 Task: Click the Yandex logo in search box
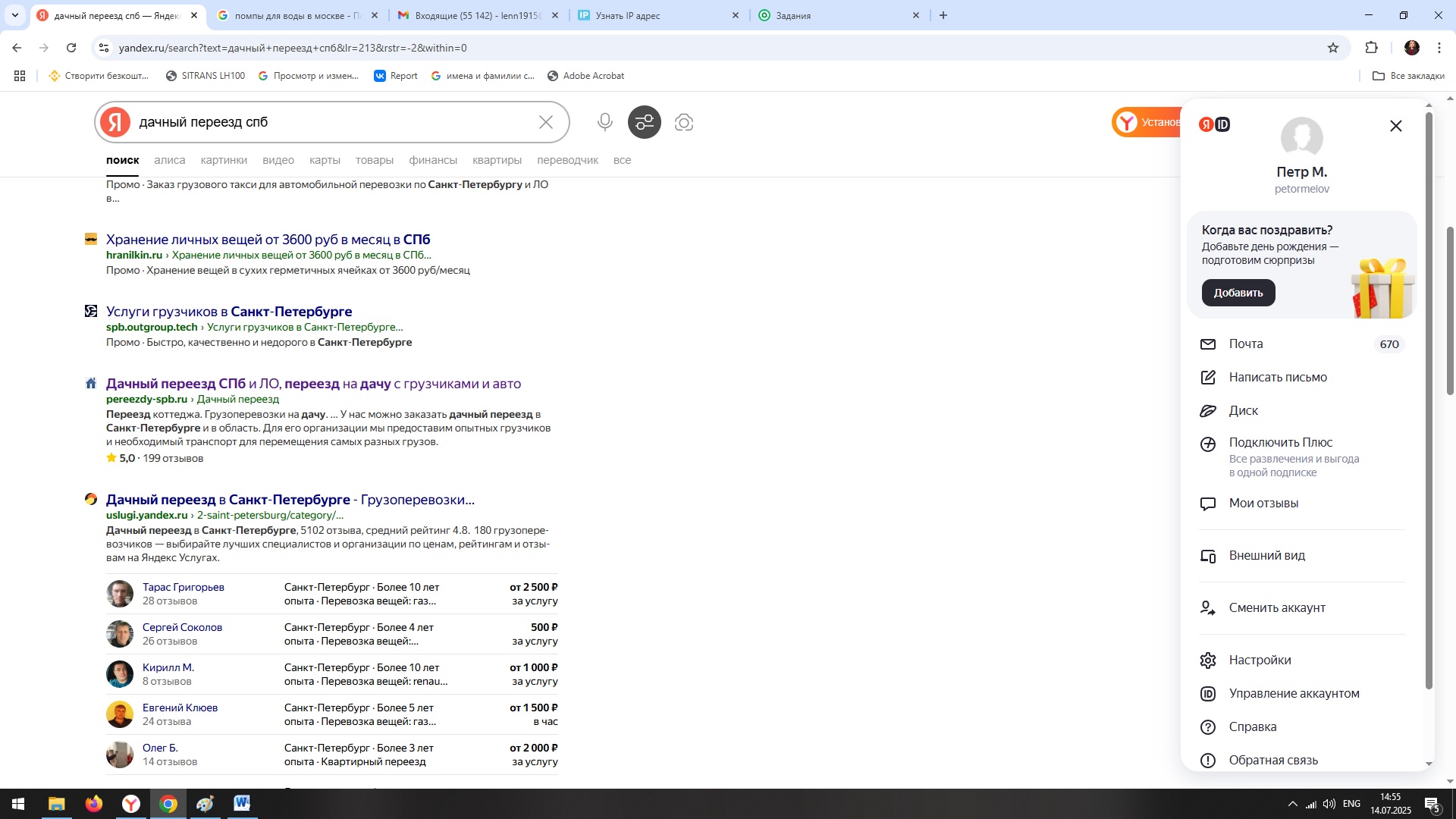tap(115, 122)
